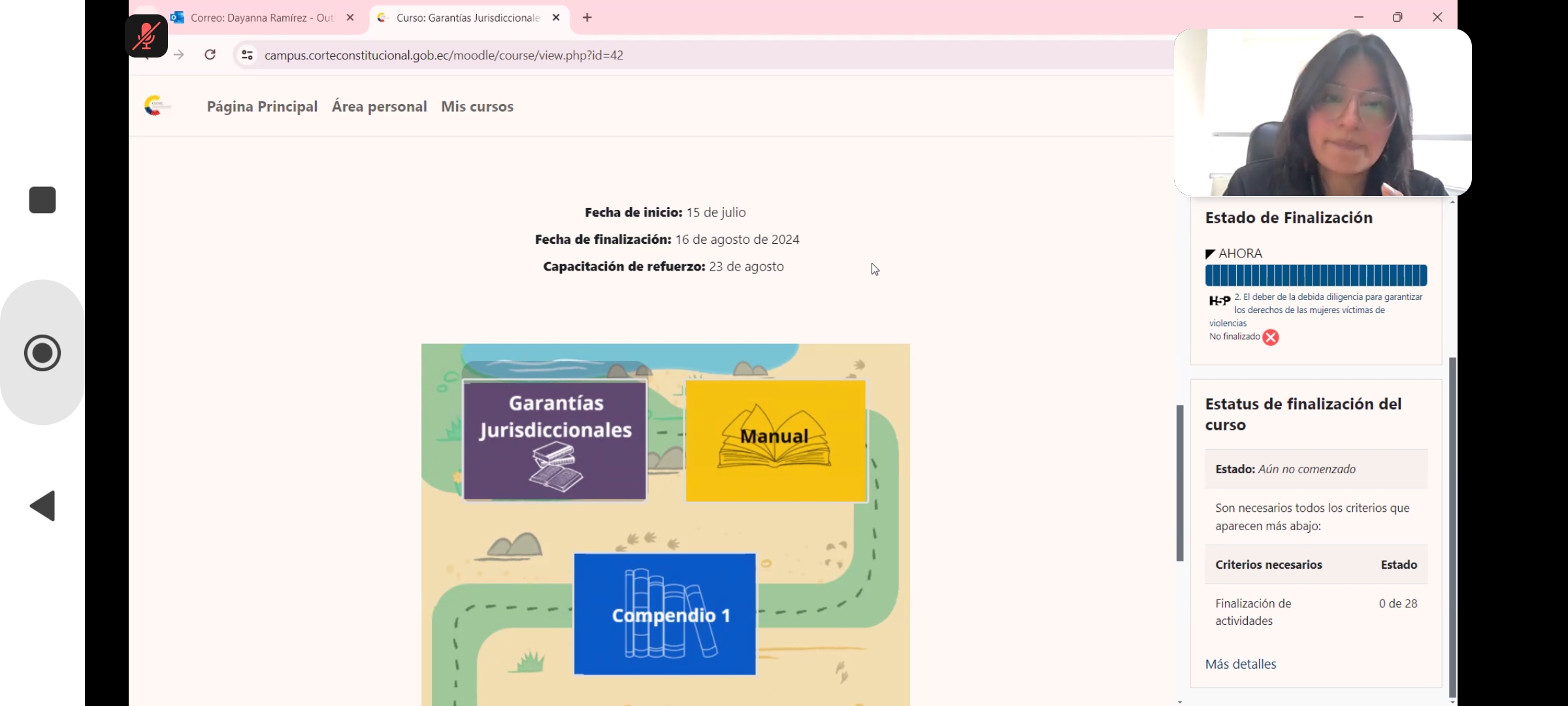The width and height of the screenshot is (1568, 706).
Task: Open the Compendio 1 tile
Action: pos(664,614)
